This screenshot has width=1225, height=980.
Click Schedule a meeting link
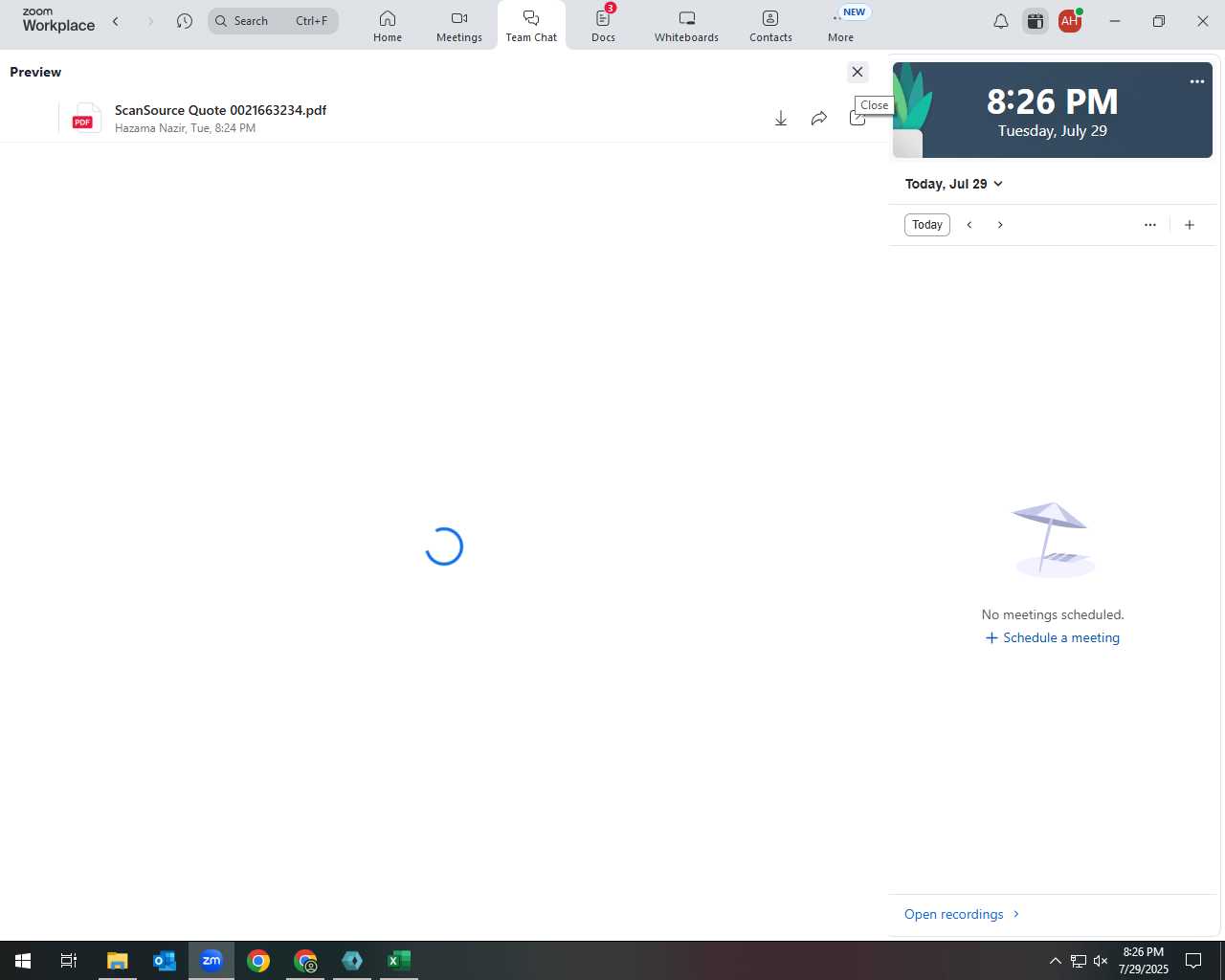click(x=1053, y=637)
